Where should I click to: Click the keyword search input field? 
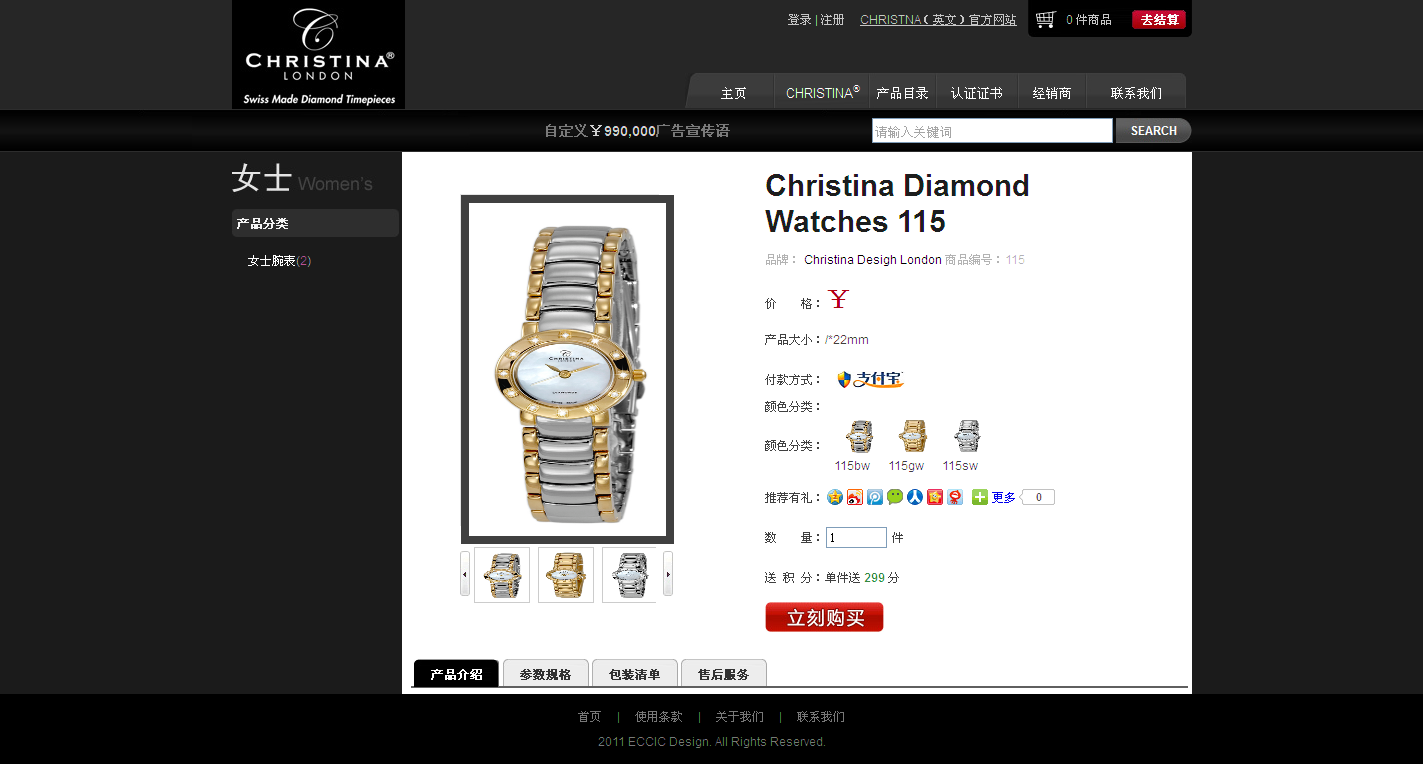992,131
